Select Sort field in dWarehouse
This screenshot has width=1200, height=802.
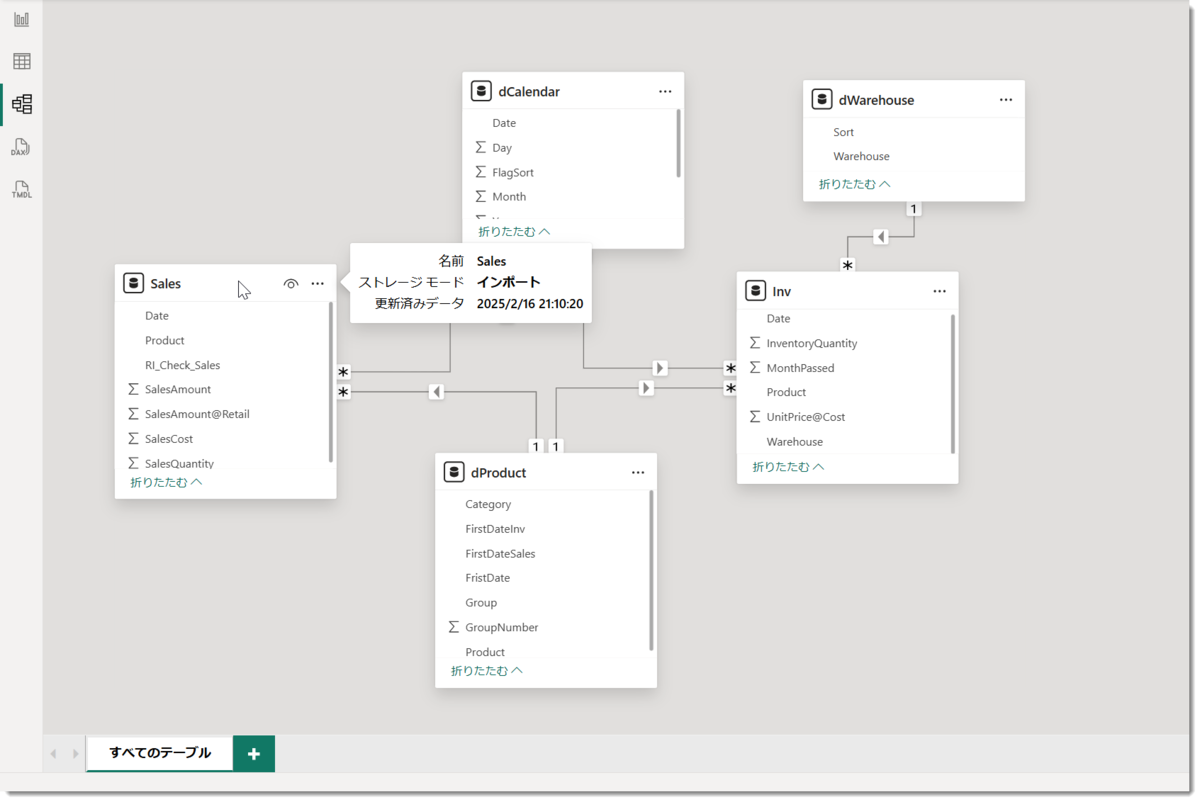coord(844,132)
